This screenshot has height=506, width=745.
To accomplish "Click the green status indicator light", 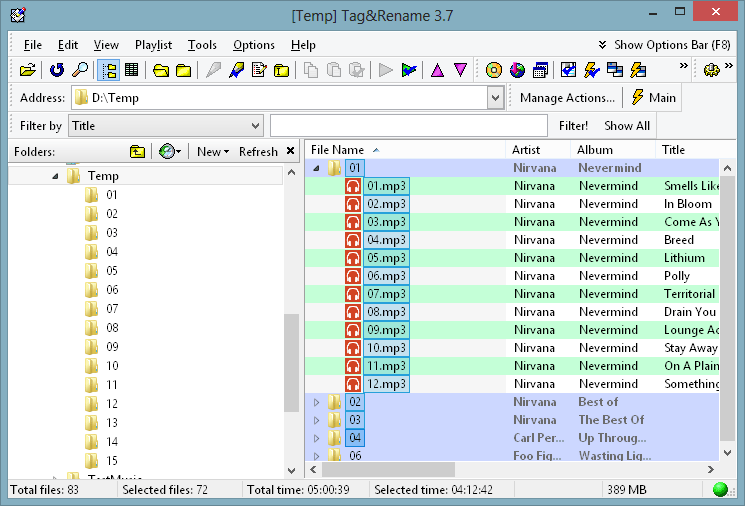I will 720,489.
